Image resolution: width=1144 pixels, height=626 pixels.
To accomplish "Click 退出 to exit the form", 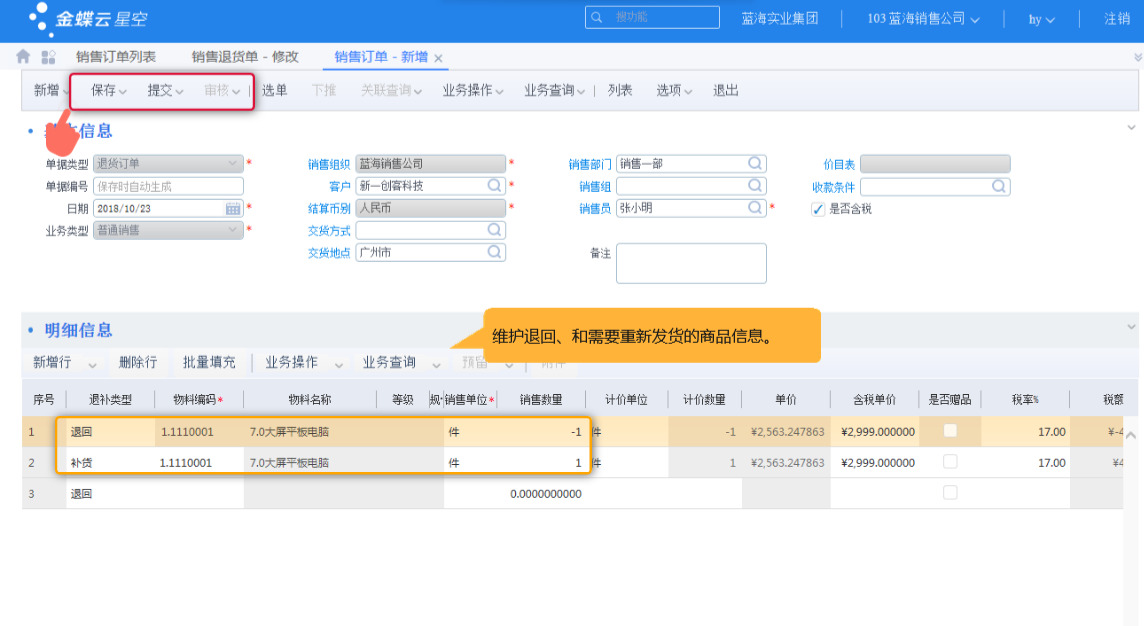I will click(x=725, y=90).
